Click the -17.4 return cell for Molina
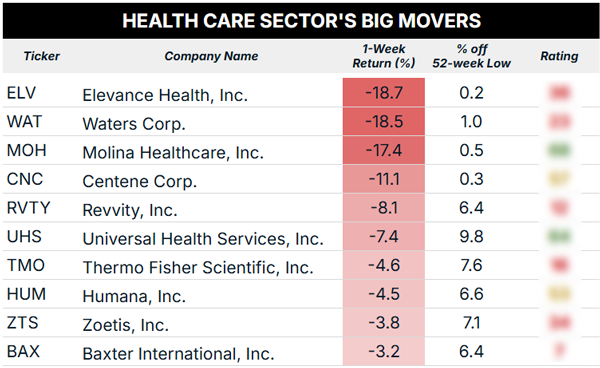 pyautogui.click(x=384, y=150)
